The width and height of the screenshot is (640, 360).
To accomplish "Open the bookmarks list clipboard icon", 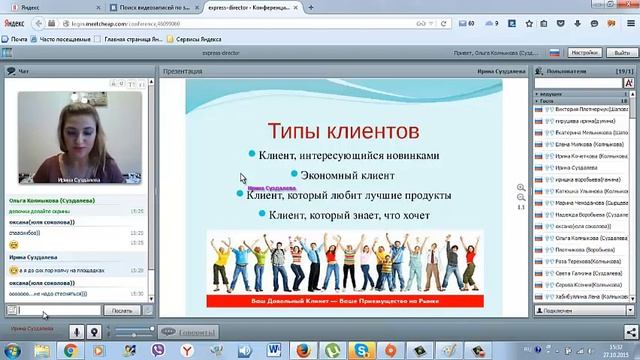I will [x=544, y=24].
